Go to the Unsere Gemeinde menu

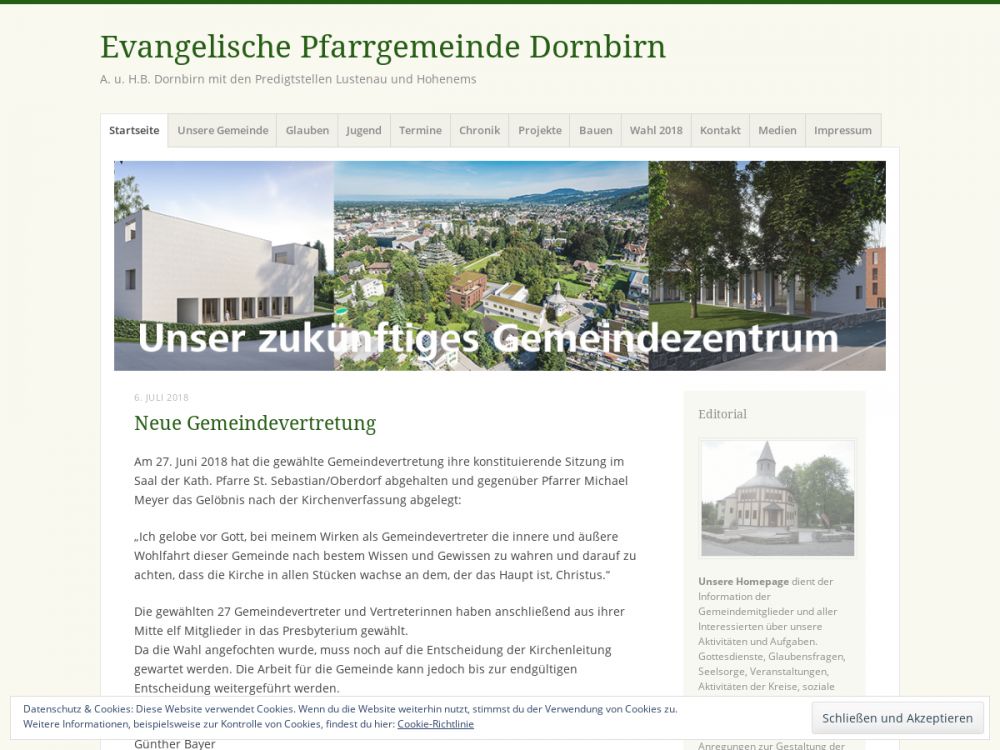[x=223, y=130]
